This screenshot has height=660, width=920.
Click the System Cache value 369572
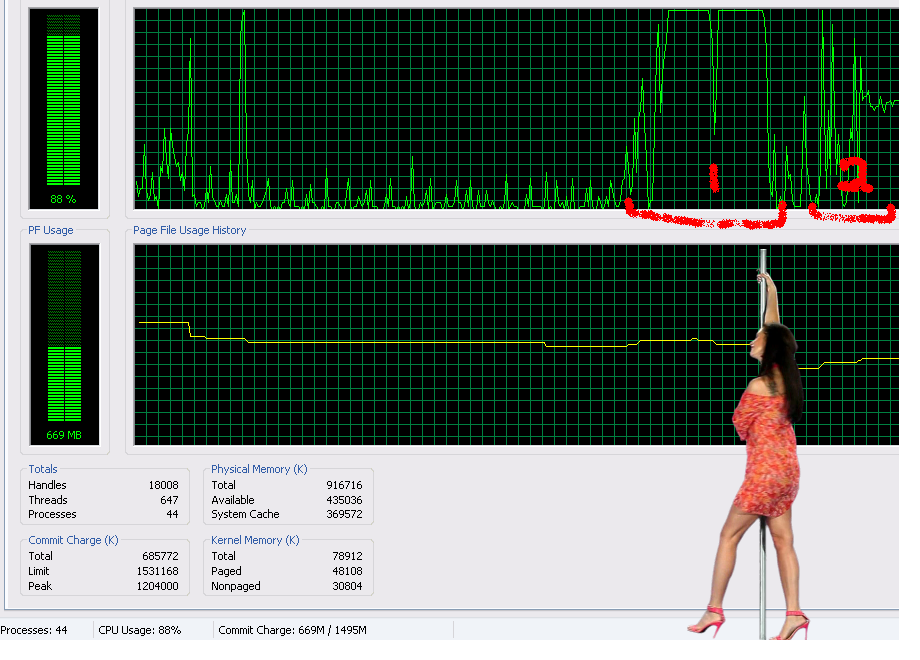pos(344,514)
